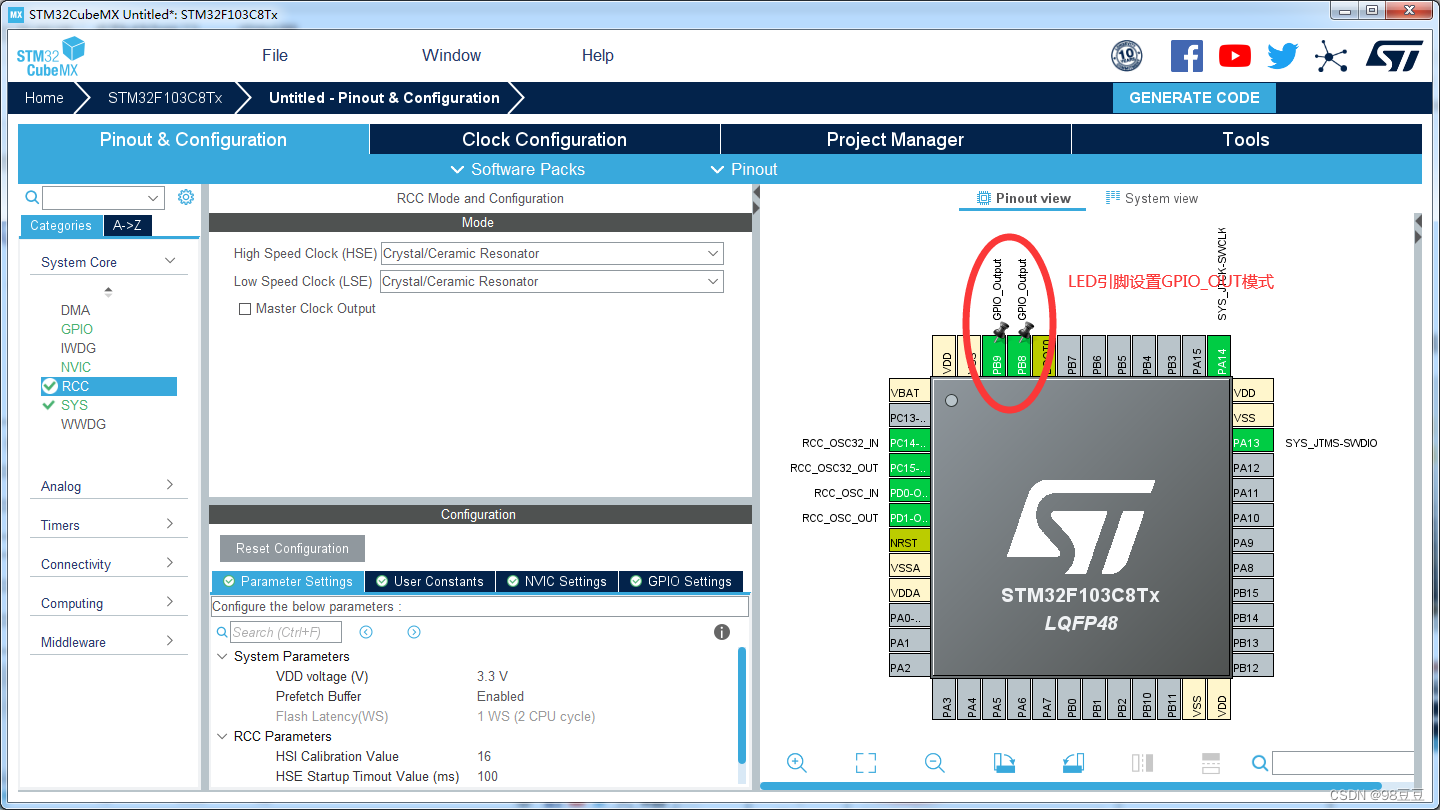Image resolution: width=1440 pixels, height=810 pixels.
Task: Collapse the System Parameters section
Action: (222, 657)
